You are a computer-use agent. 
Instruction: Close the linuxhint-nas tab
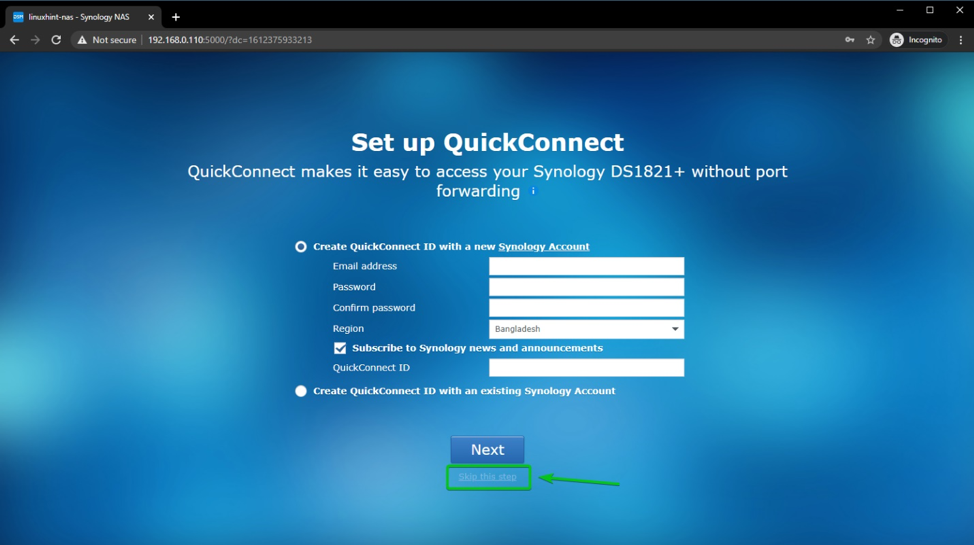(151, 17)
